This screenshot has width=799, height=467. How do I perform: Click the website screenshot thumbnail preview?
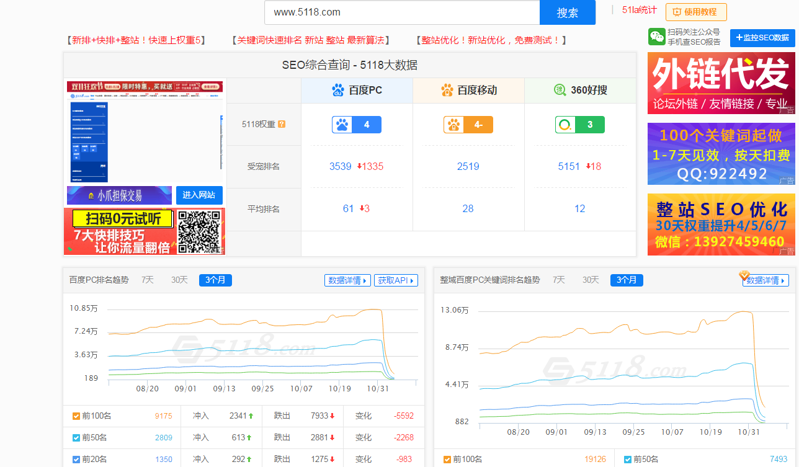pos(145,132)
